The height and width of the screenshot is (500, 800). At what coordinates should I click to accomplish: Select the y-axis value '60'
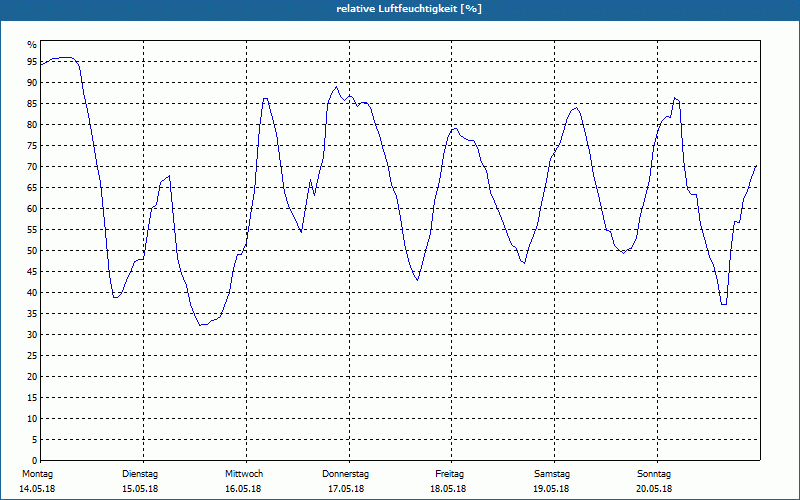pos(32,209)
